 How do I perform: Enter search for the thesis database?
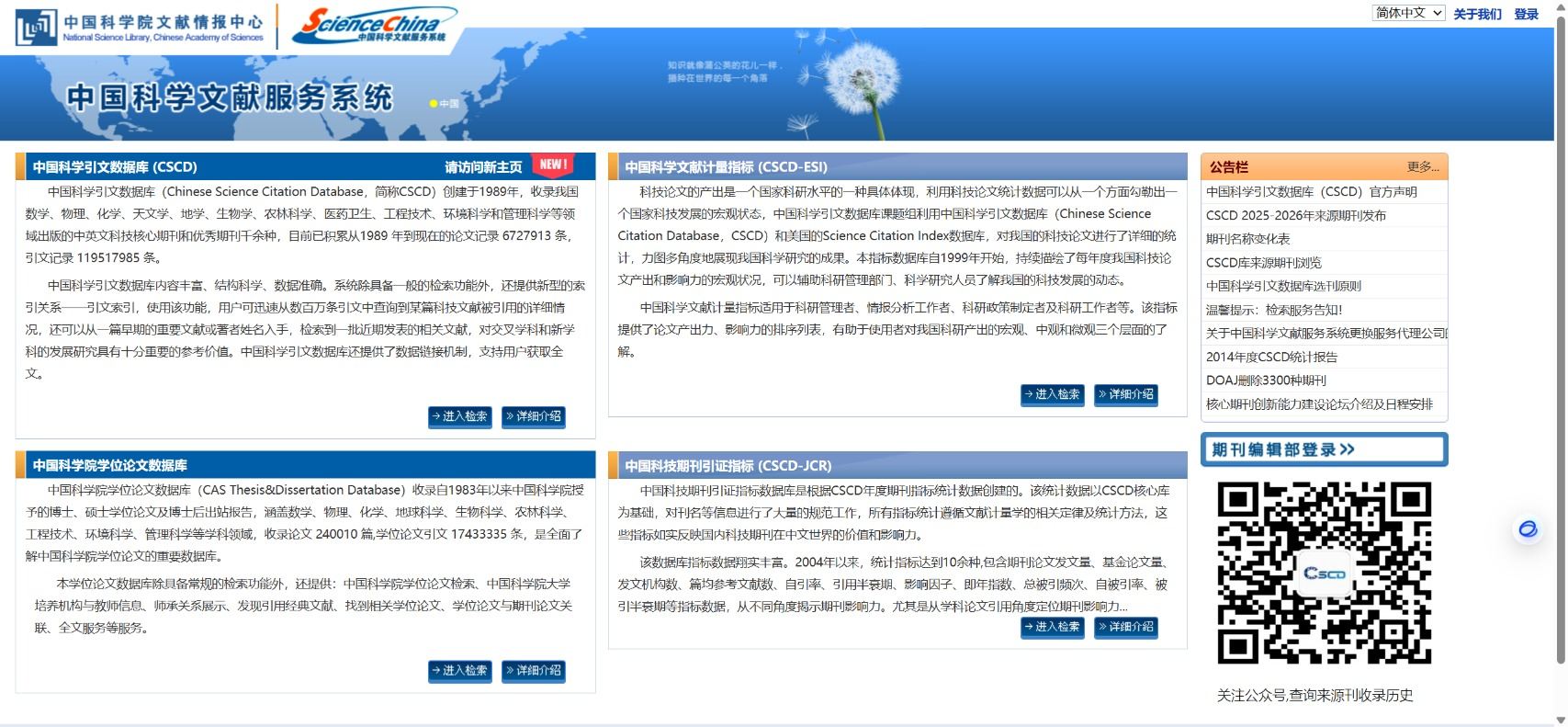tap(459, 671)
